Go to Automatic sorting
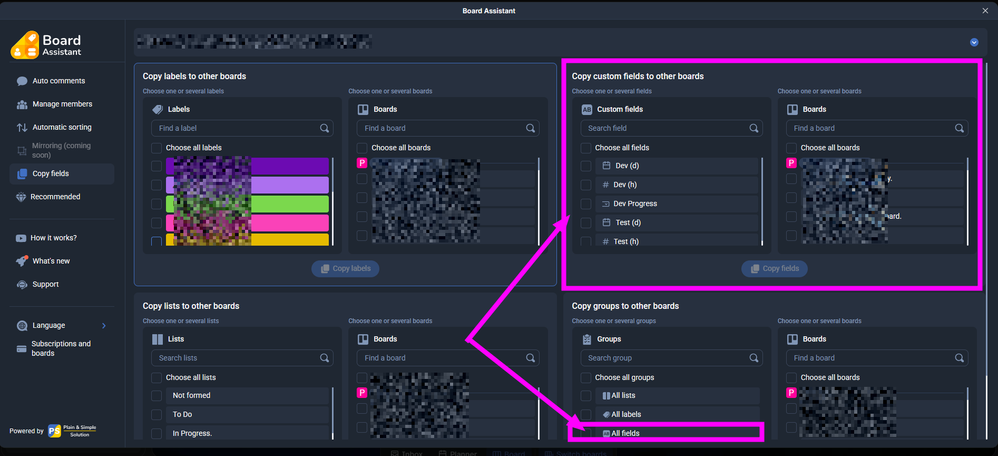This screenshot has height=456, width=998. point(62,127)
